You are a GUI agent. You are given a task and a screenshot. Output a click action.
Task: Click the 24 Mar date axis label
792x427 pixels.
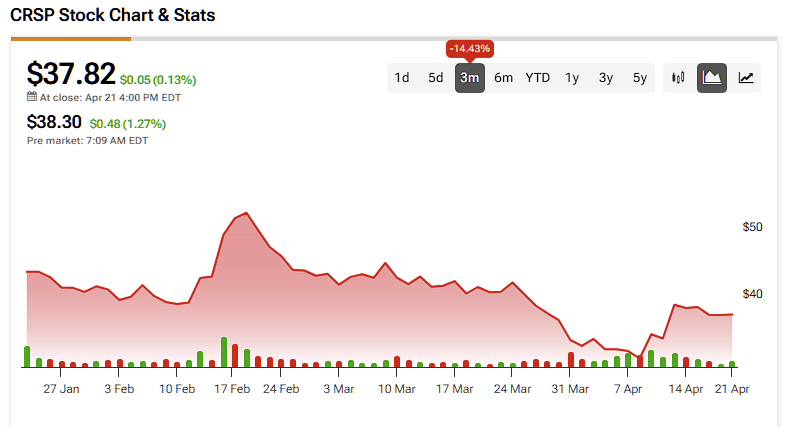[512, 389]
